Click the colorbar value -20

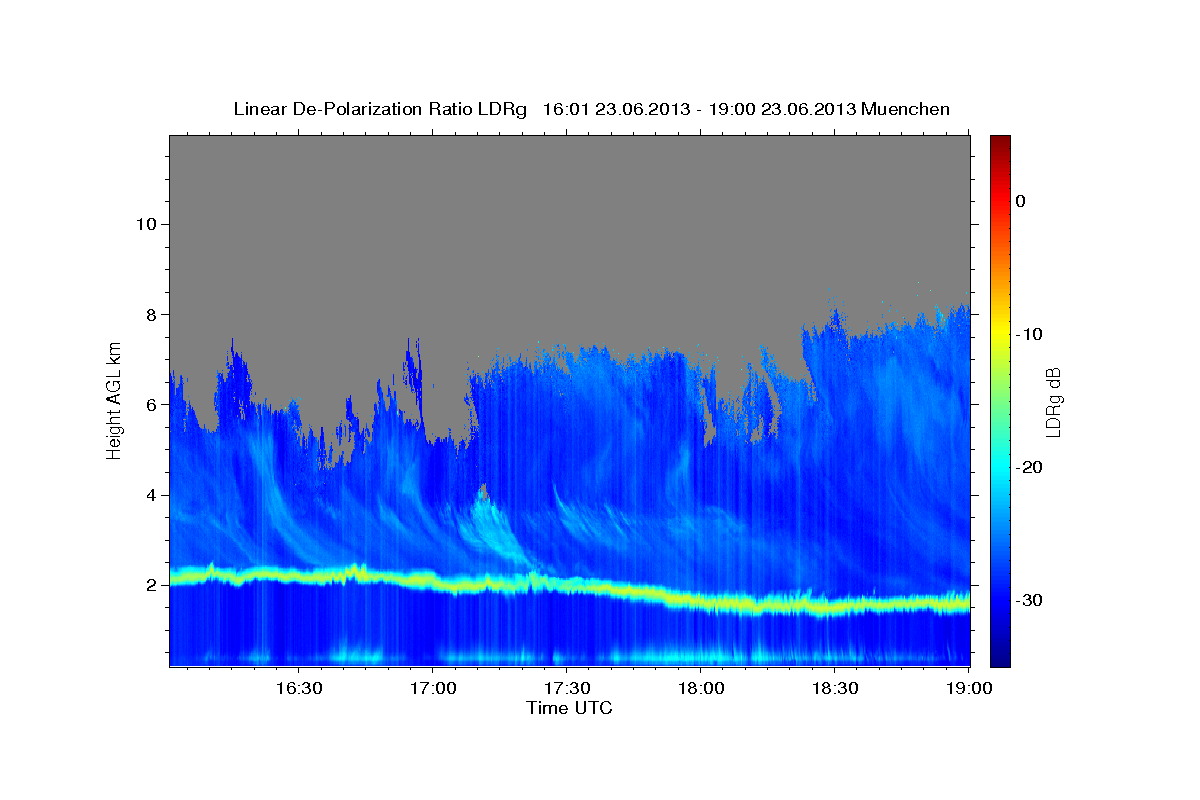click(1029, 467)
